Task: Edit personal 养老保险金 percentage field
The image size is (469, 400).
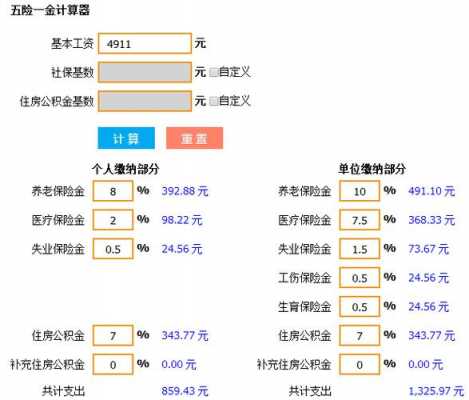Action: click(x=113, y=191)
